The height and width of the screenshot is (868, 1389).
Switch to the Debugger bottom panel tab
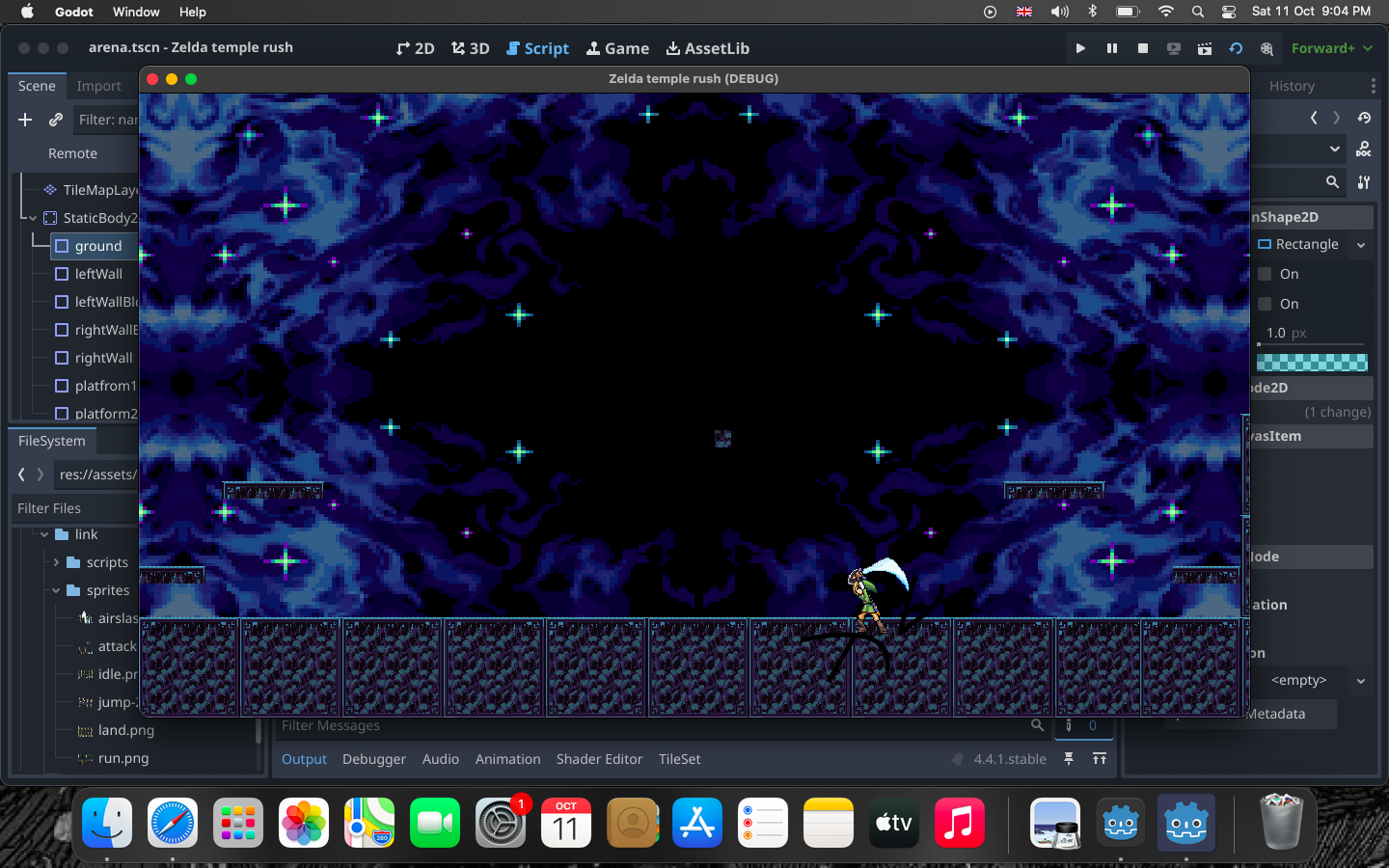[x=373, y=759]
